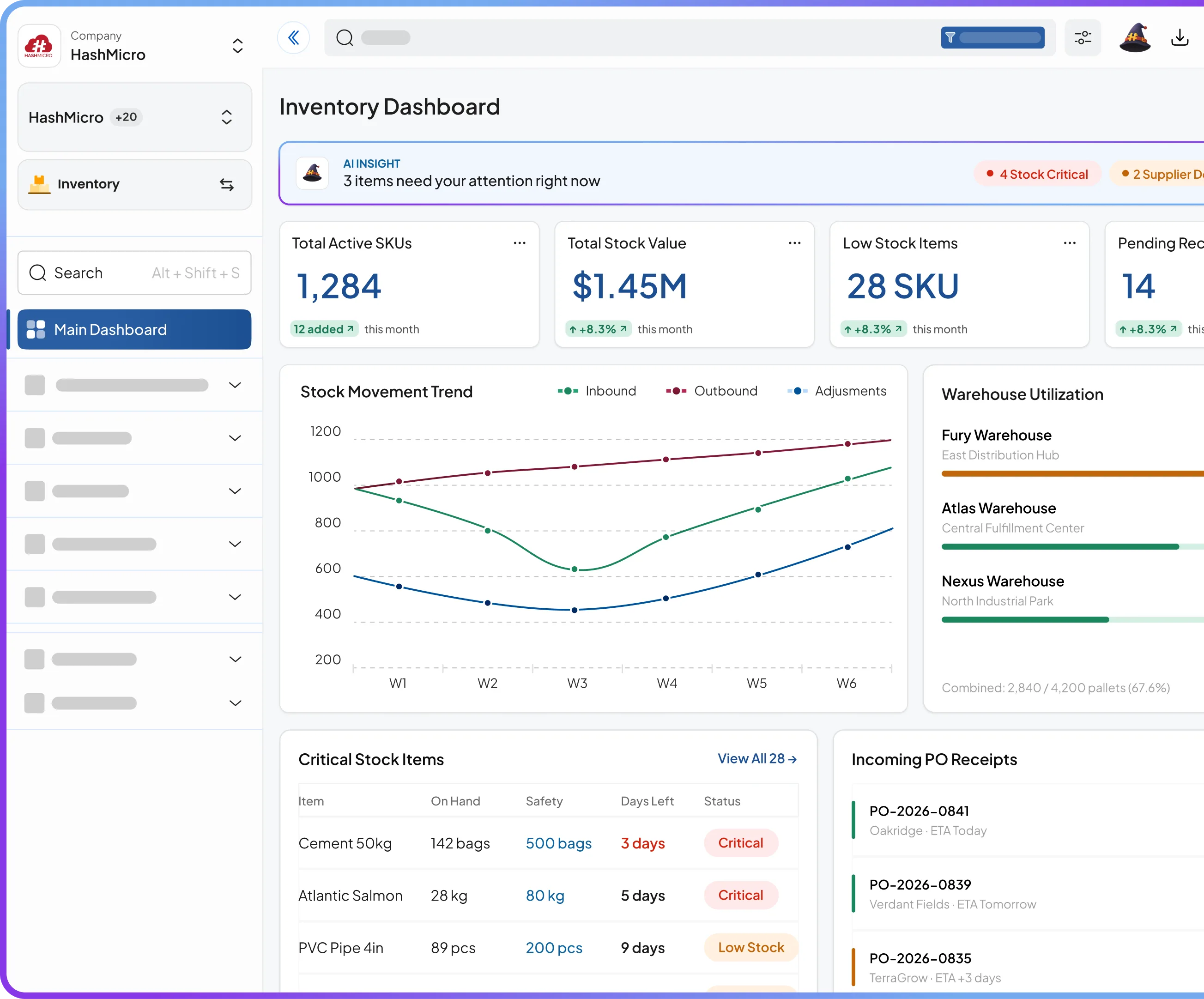Click the wizard hat avatar in header
The image size is (1204, 999).
1135,38
